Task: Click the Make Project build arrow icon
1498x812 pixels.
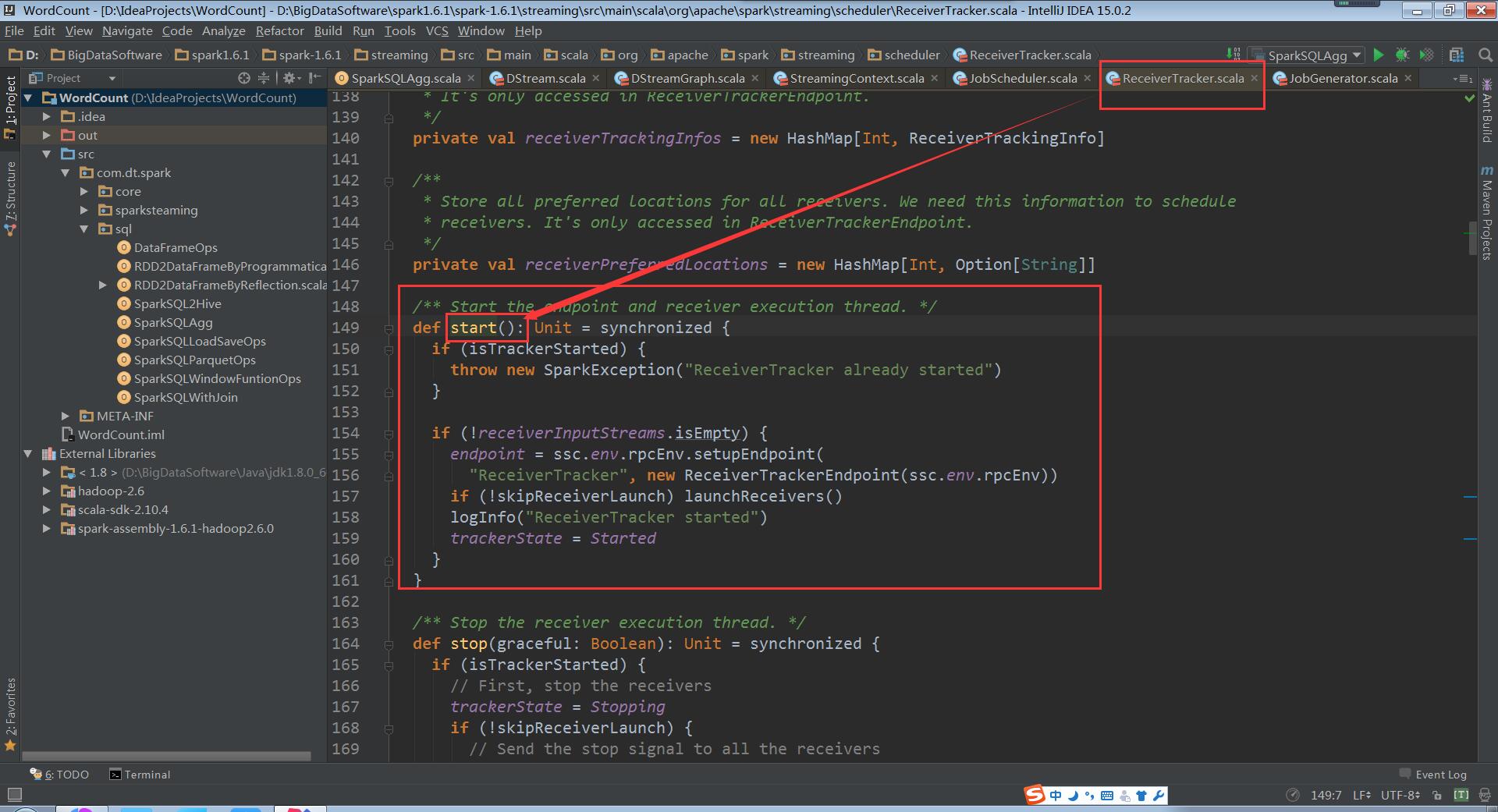Action: pyautogui.click(x=1233, y=55)
